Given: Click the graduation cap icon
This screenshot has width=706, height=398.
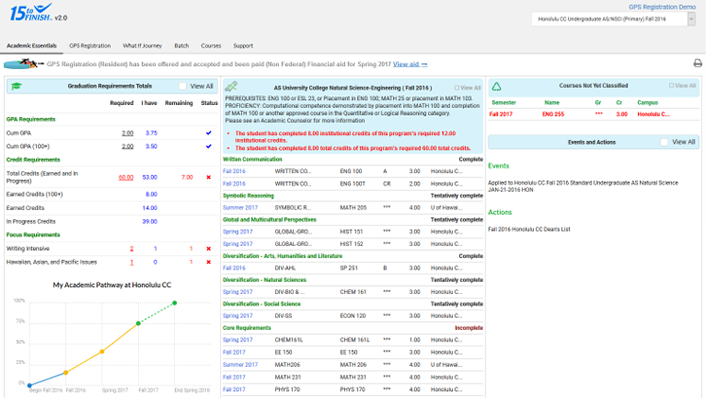Looking at the screenshot, I should tap(17, 86).
